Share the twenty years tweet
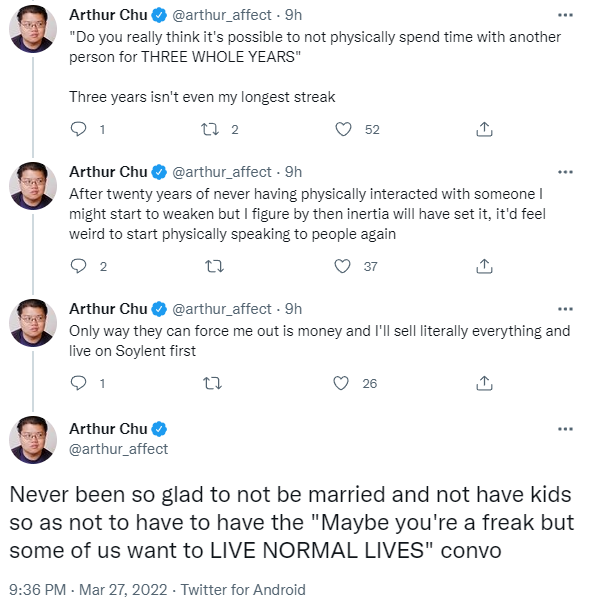 coord(484,266)
